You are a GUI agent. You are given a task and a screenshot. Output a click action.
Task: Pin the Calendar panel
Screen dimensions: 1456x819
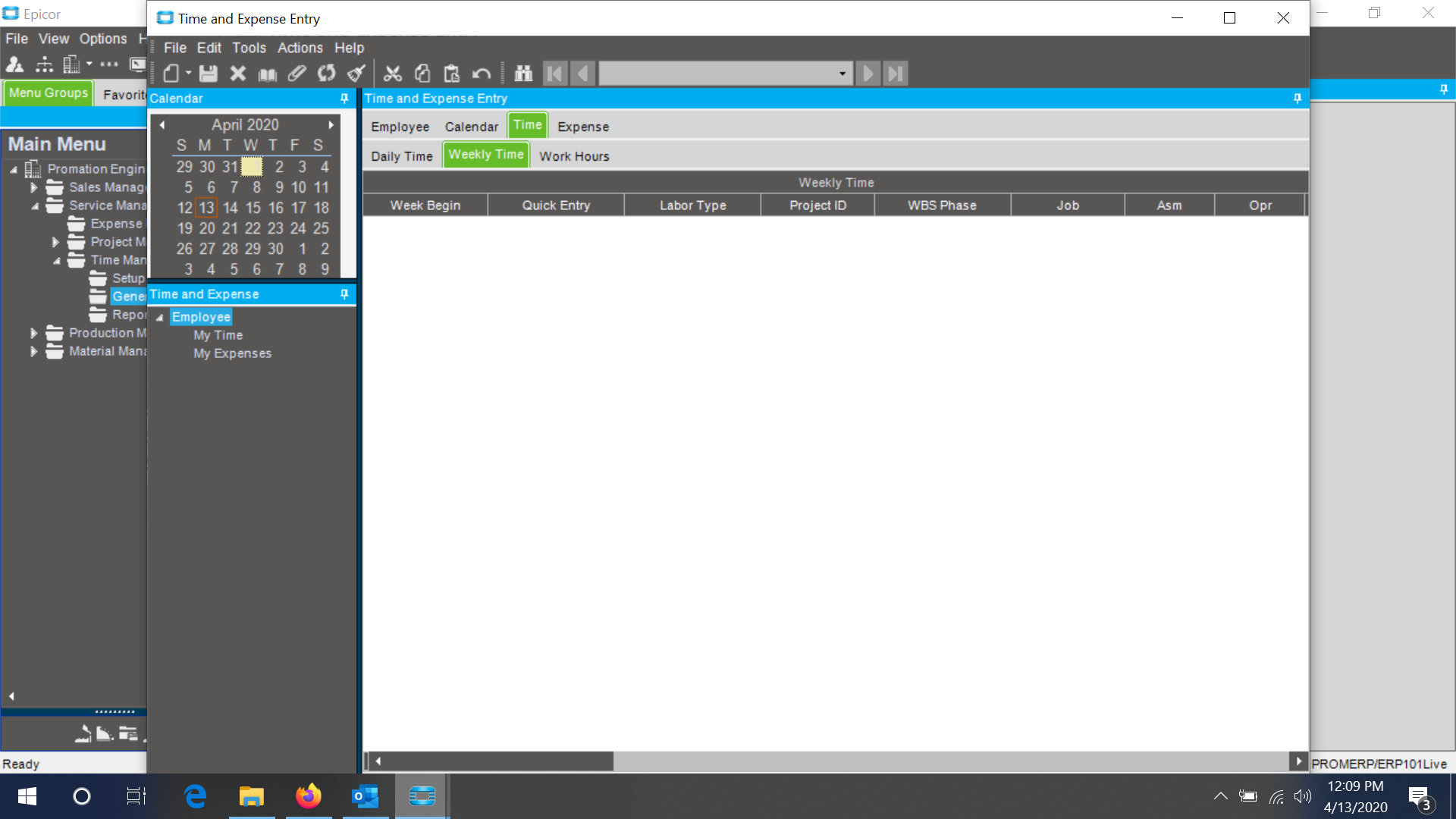click(x=344, y=99)
